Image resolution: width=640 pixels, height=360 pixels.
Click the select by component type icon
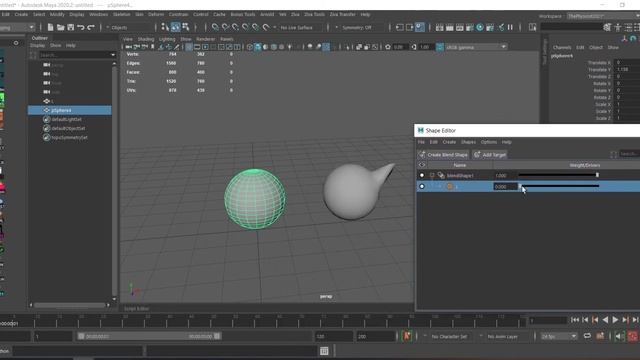(186, 27)
